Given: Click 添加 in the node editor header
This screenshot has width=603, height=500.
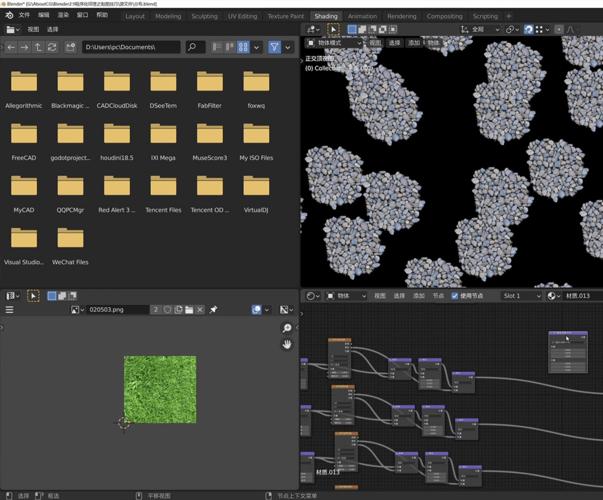Looking at the screenshot, I should [x=419, y=296].
